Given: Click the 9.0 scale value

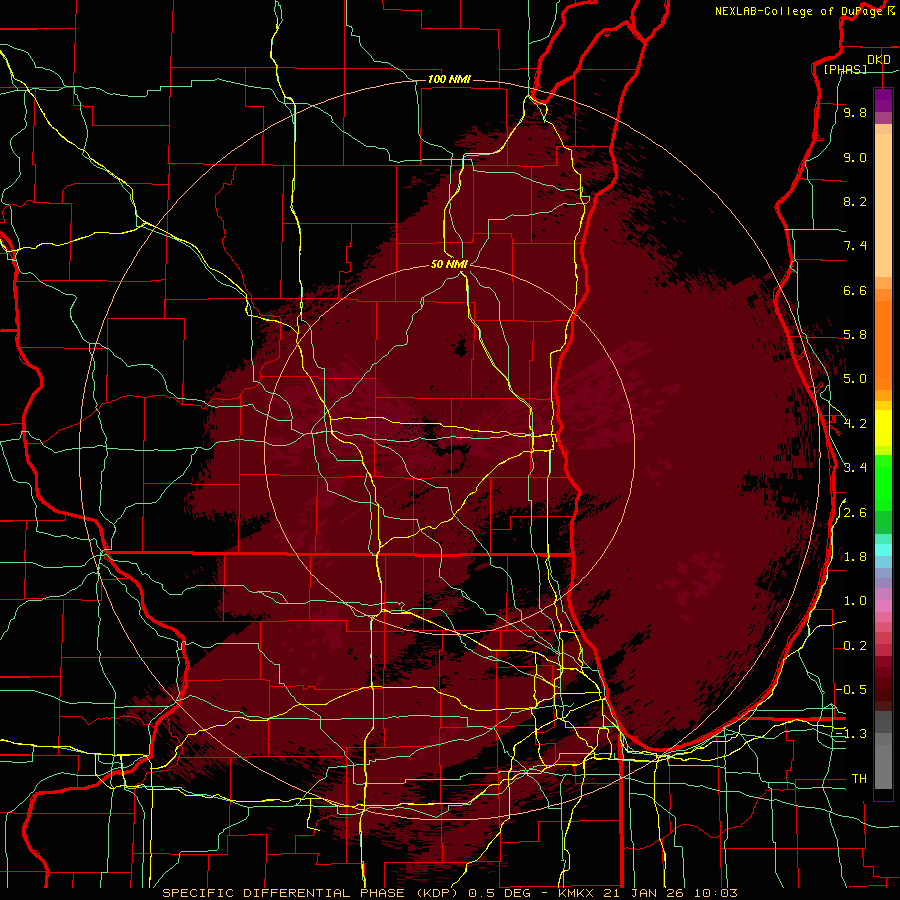Looking at the screenshot, I should pos(855,157).
